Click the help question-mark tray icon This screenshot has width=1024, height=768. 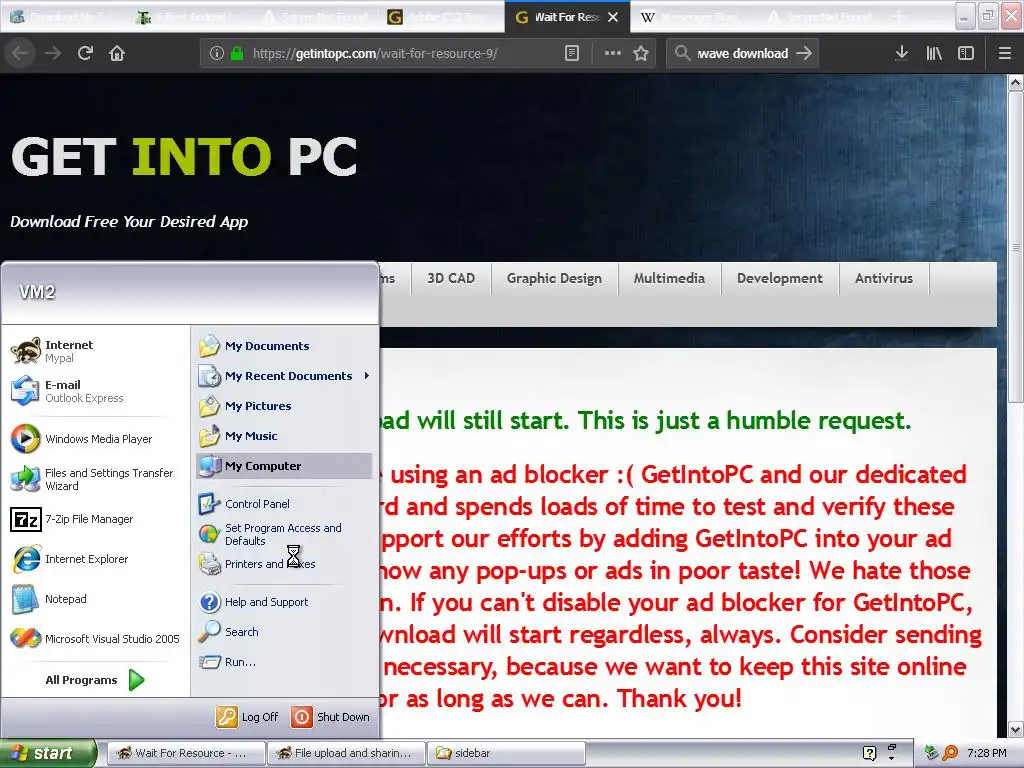(869, 753)
